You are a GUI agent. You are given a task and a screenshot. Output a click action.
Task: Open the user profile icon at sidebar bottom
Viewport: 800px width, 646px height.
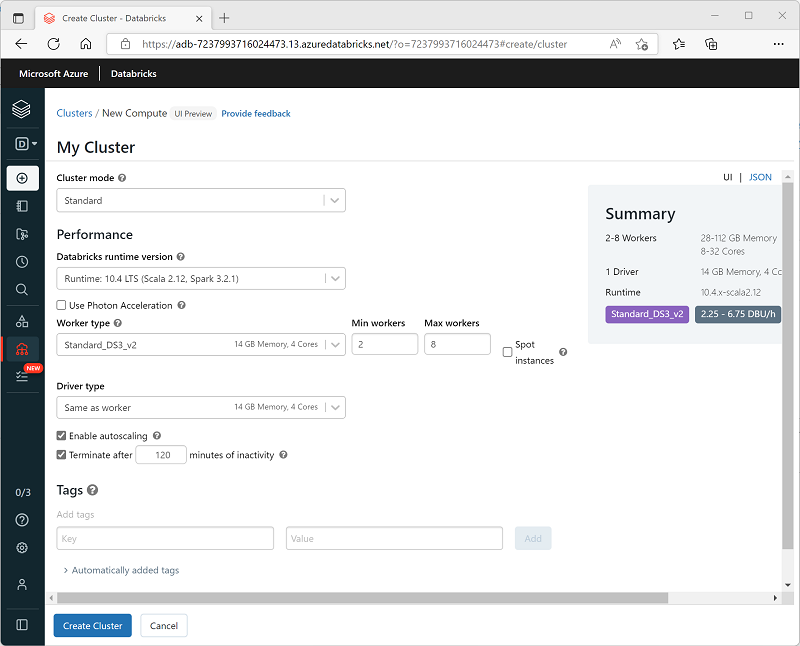(x=22, y=584)
